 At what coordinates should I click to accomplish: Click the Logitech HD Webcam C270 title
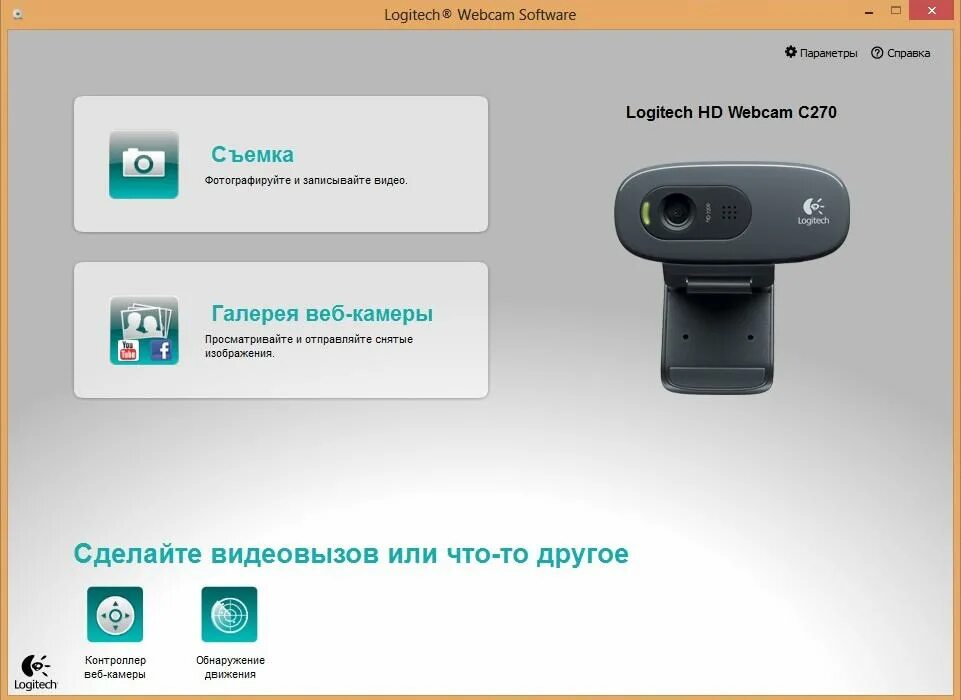coord(731,112)
